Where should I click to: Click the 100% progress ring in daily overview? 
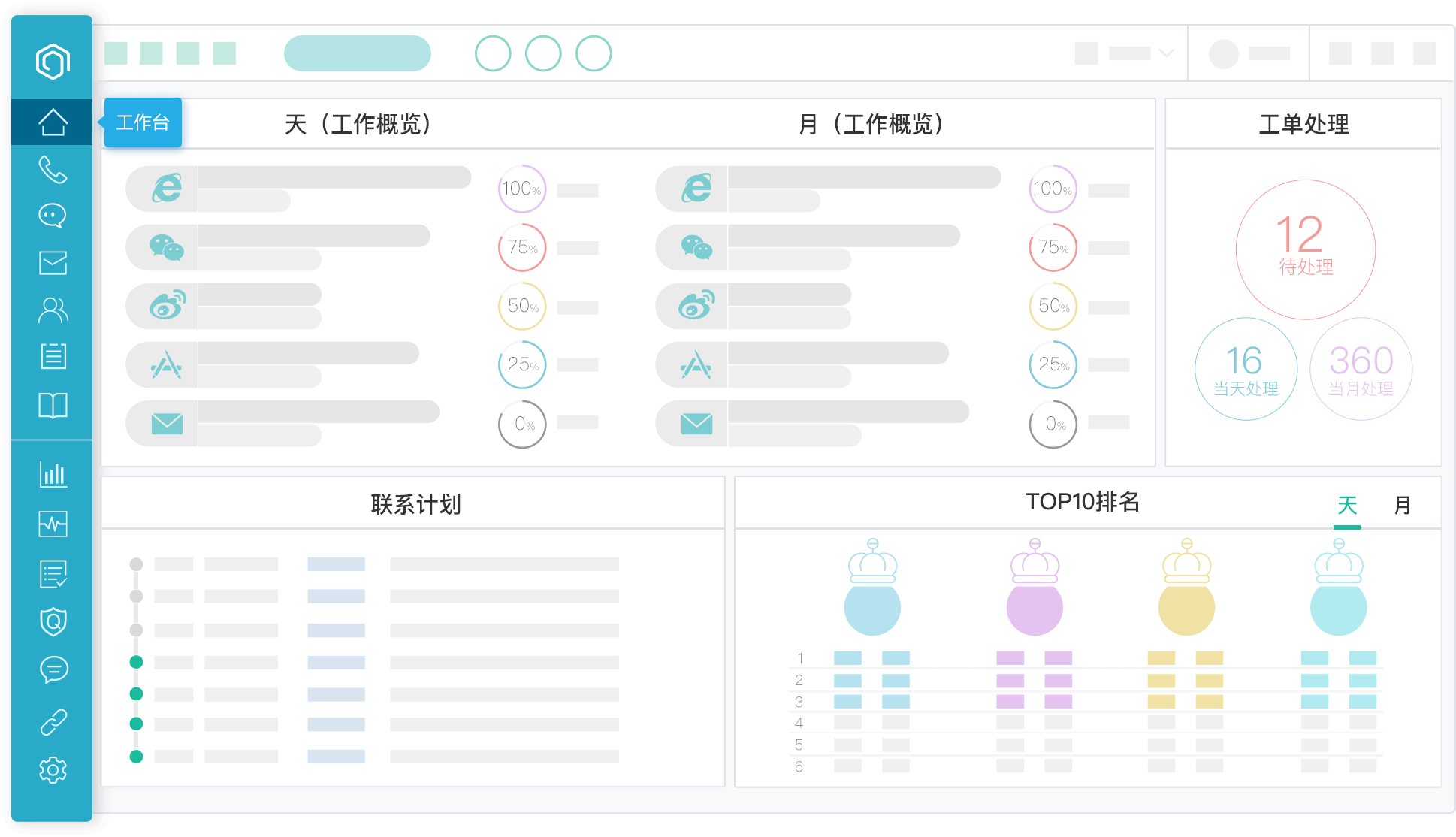(522, 189)
